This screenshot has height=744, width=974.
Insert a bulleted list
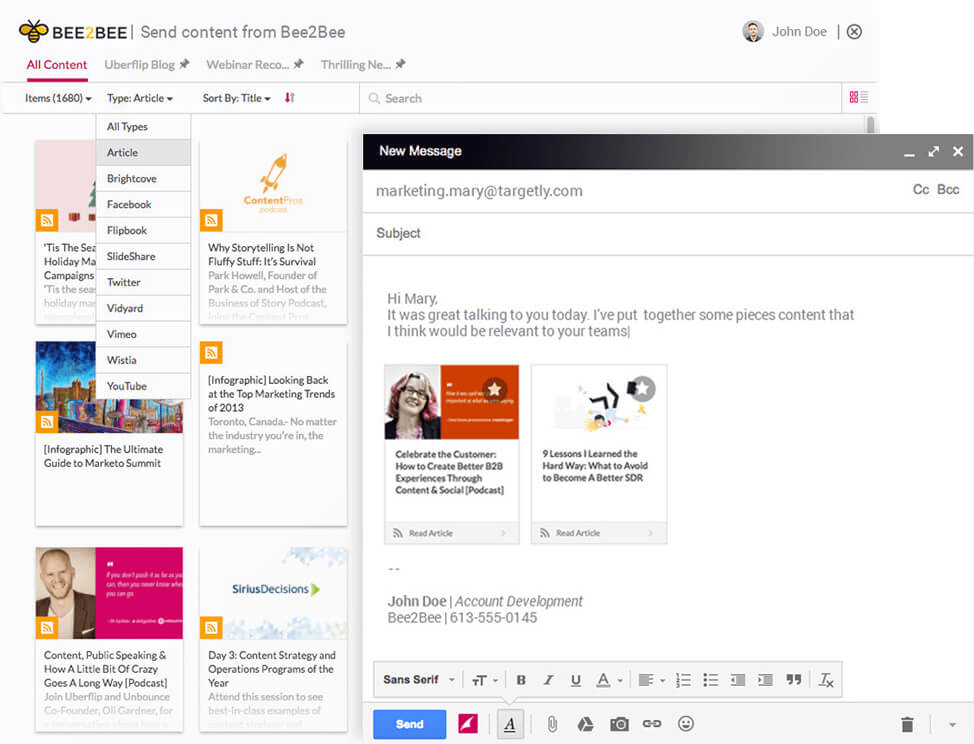point(711,680)
